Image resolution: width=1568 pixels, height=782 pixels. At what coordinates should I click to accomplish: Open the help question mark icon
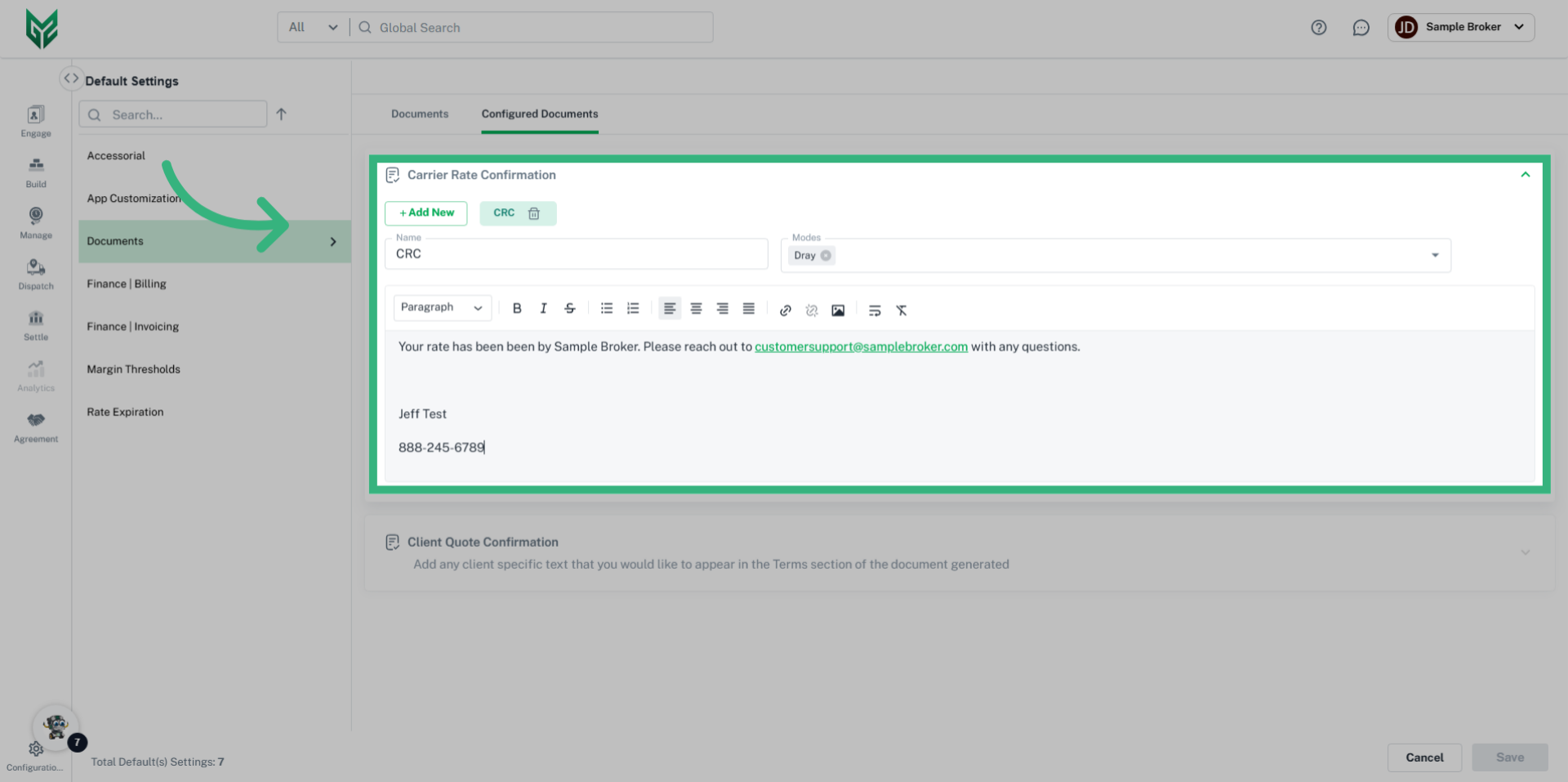(1318, 27)
